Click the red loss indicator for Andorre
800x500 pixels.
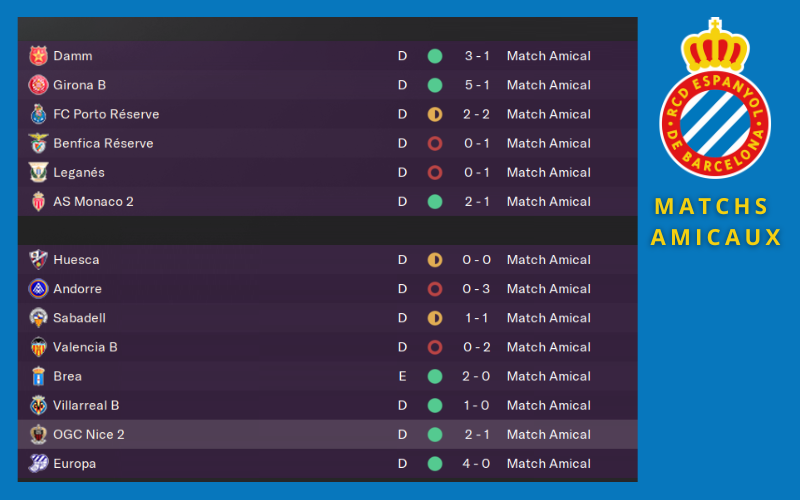click(x=435, y=289)
